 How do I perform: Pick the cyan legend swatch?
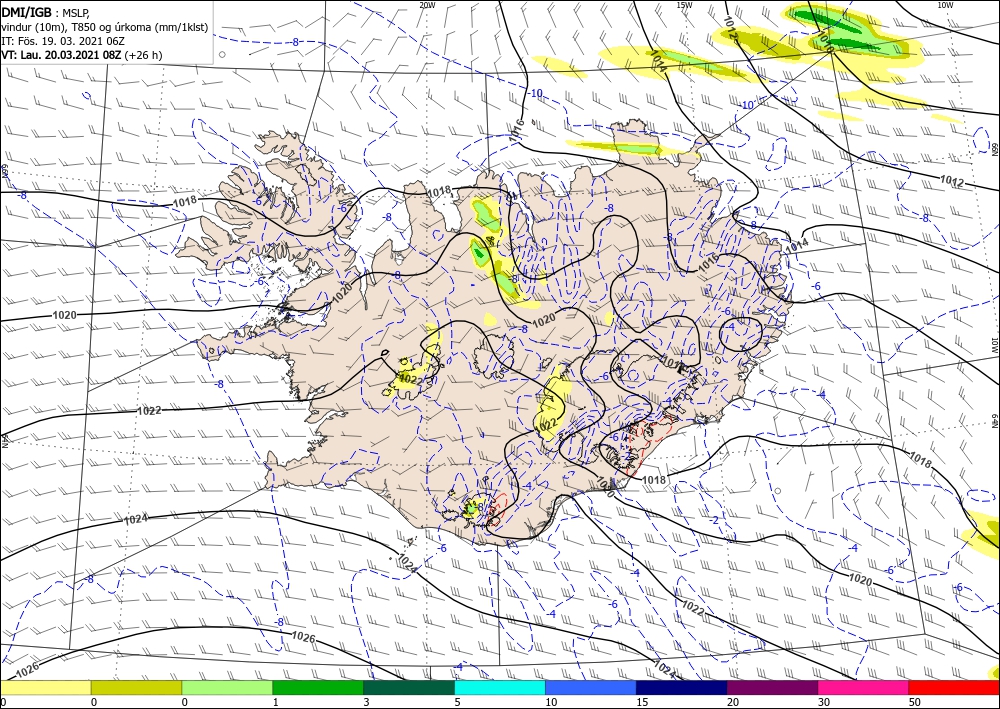pos(500,687)
